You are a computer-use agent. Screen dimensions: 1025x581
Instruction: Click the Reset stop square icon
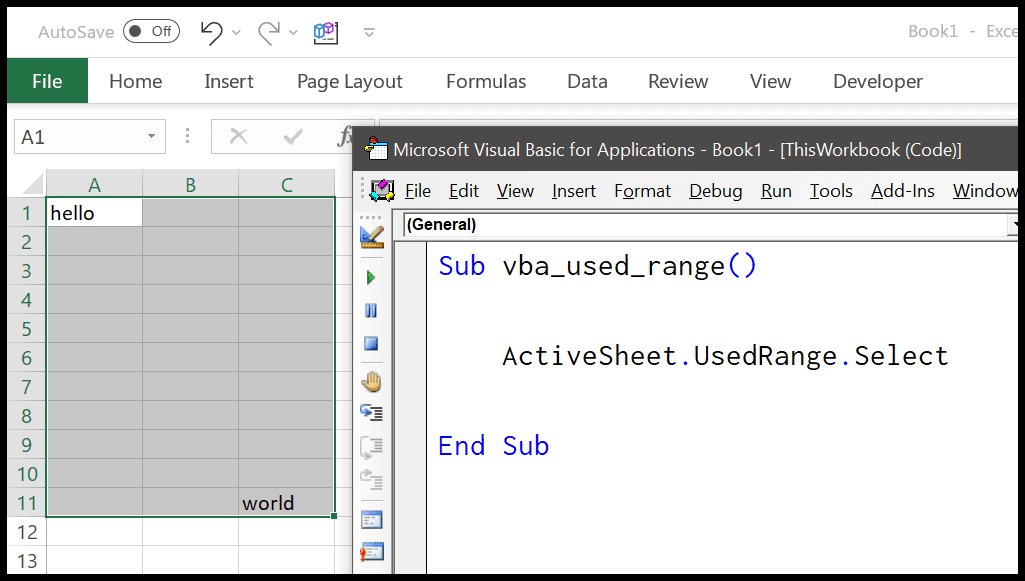(372, 344)
